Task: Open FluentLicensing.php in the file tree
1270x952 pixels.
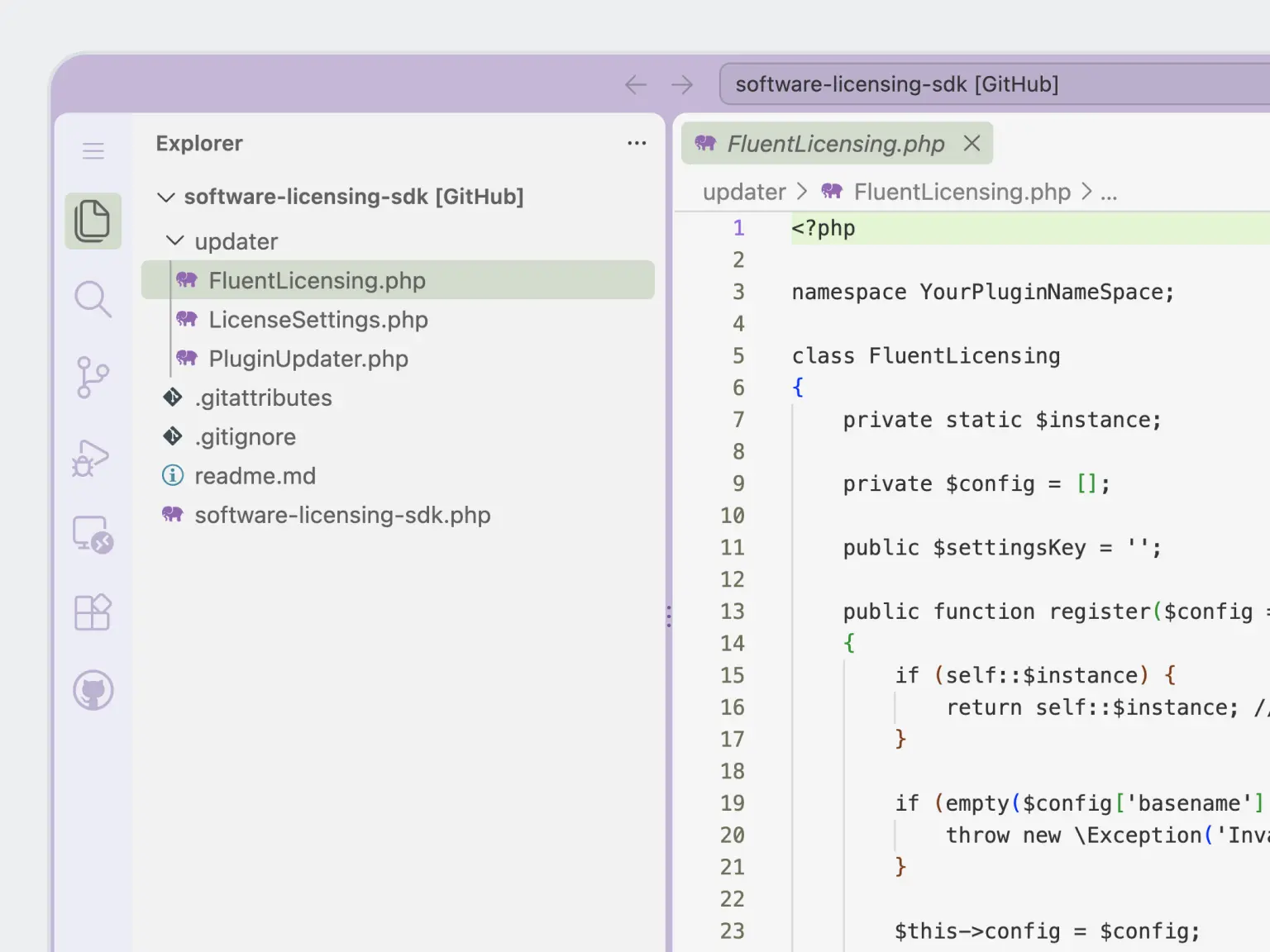Action: (398, 280)
